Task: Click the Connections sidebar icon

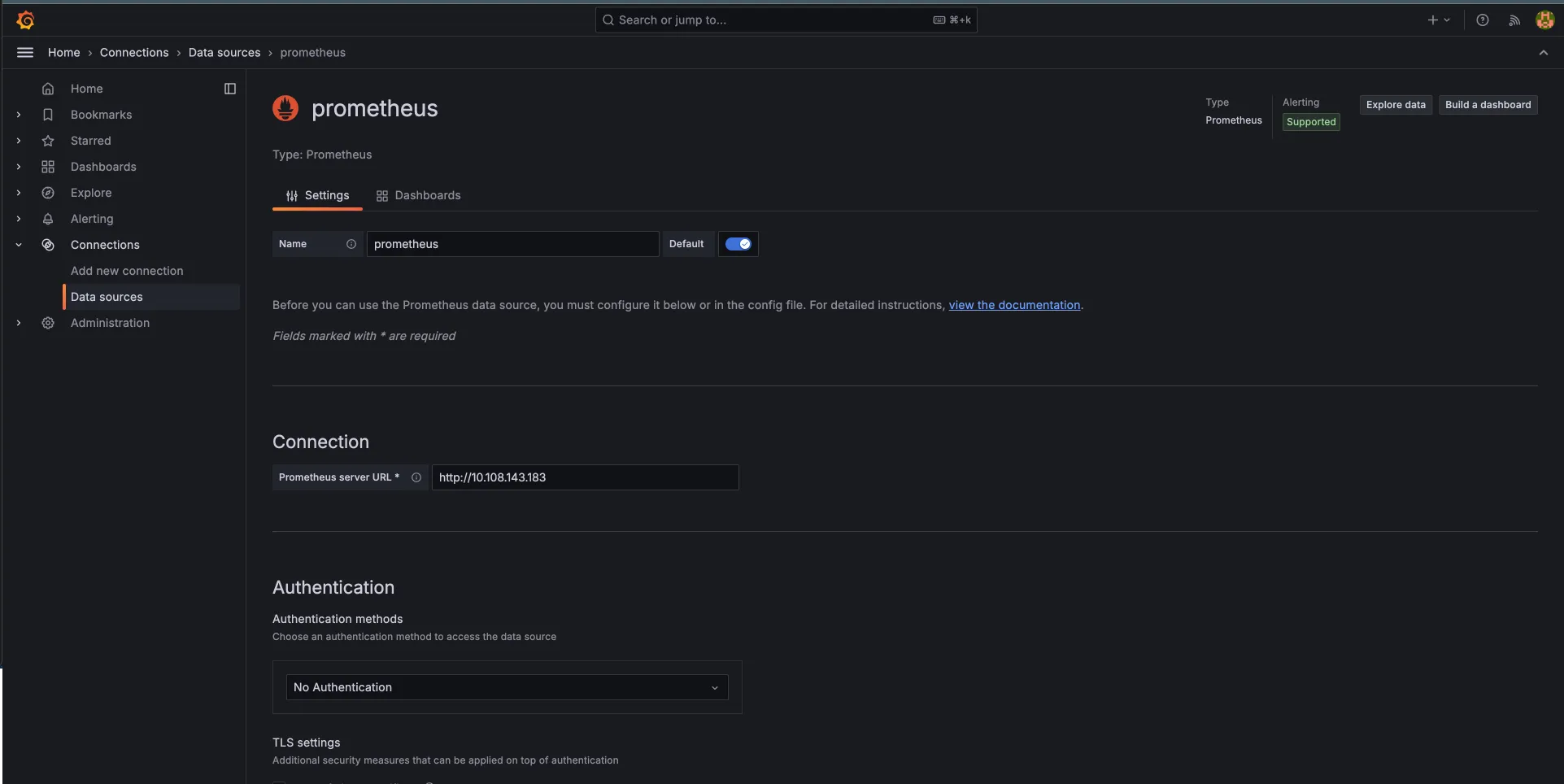Action: (x=48, y=245)
